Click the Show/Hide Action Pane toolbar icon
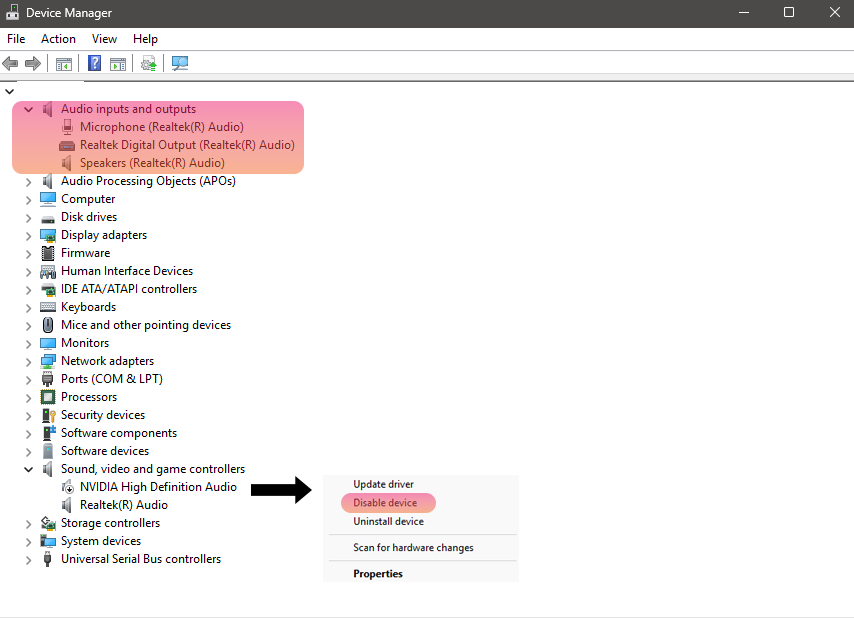Viewport: 854px width, 619px height. pos(118,64)
